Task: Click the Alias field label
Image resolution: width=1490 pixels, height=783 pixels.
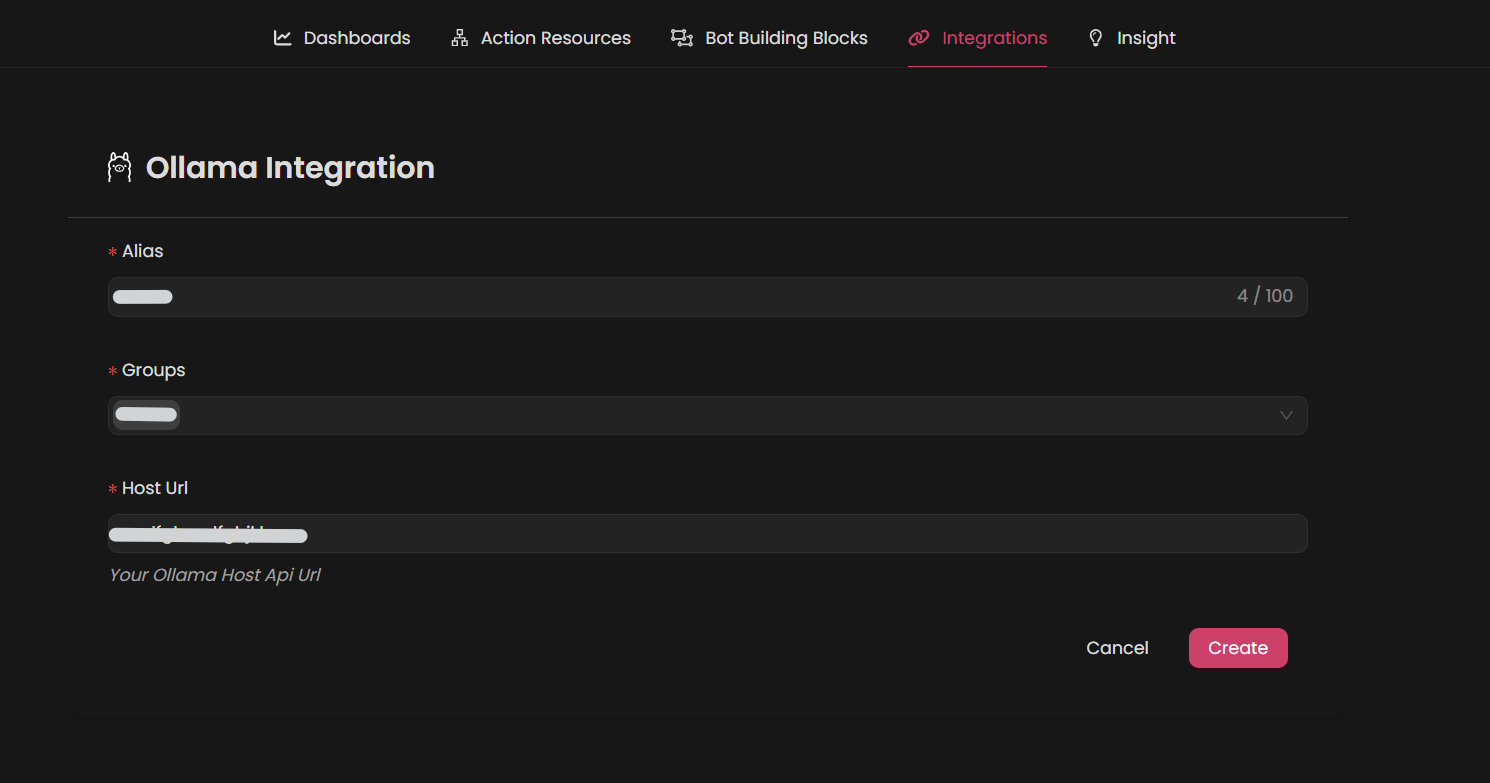Action: (x=142, y=251)
